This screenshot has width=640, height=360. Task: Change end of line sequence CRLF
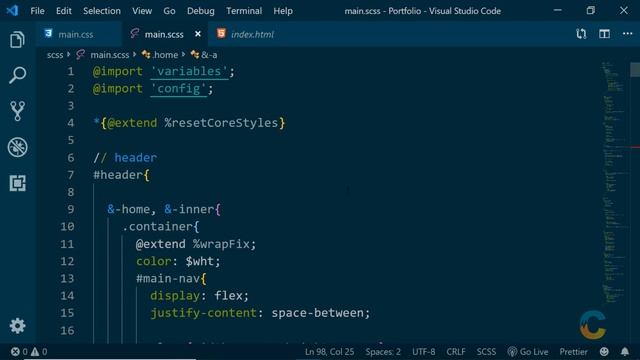456,351
